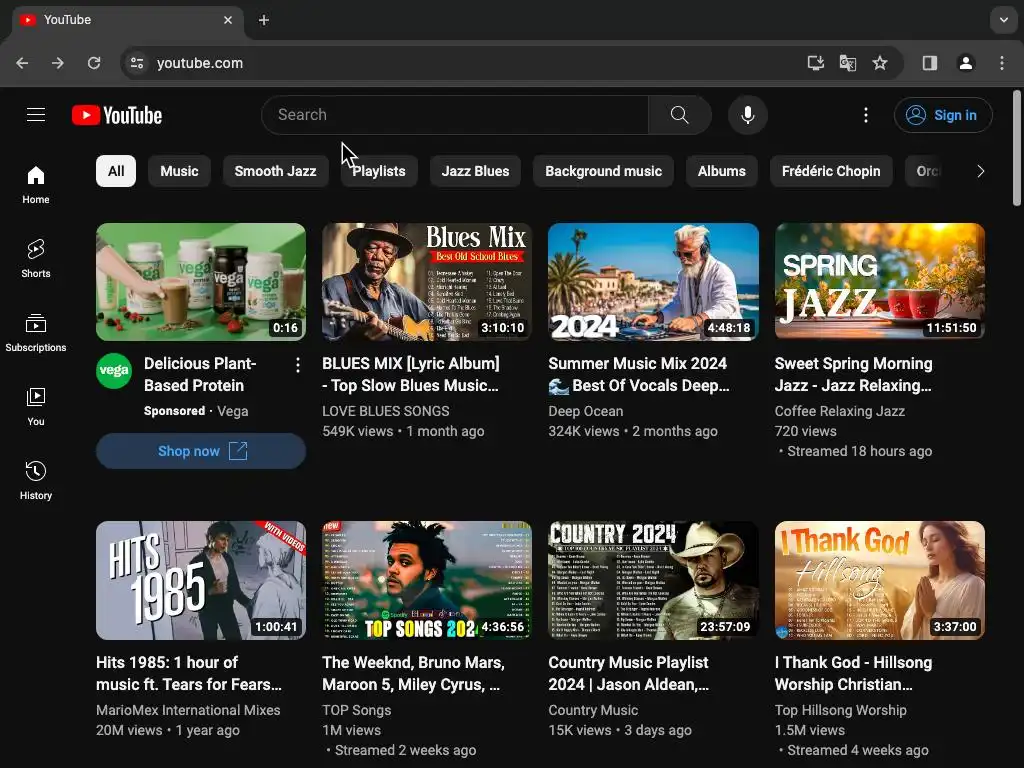The height and width of the screenshot is (768, 1024).
Task: Toggle browser side panel
Action: click(x=930, y=63)
